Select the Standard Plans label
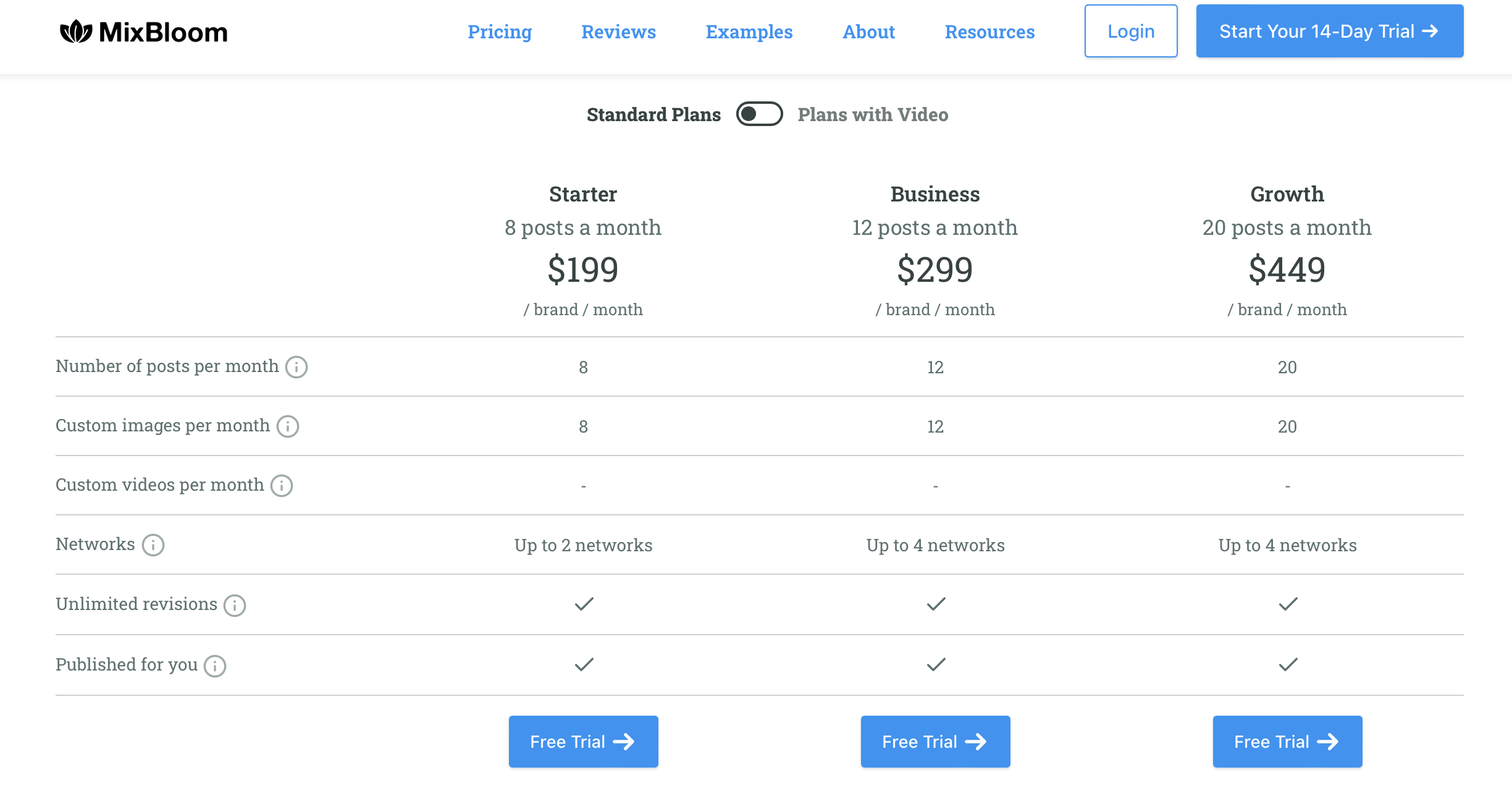Image resolution: width=1512 pixels, height=796 pixels. 653,114
